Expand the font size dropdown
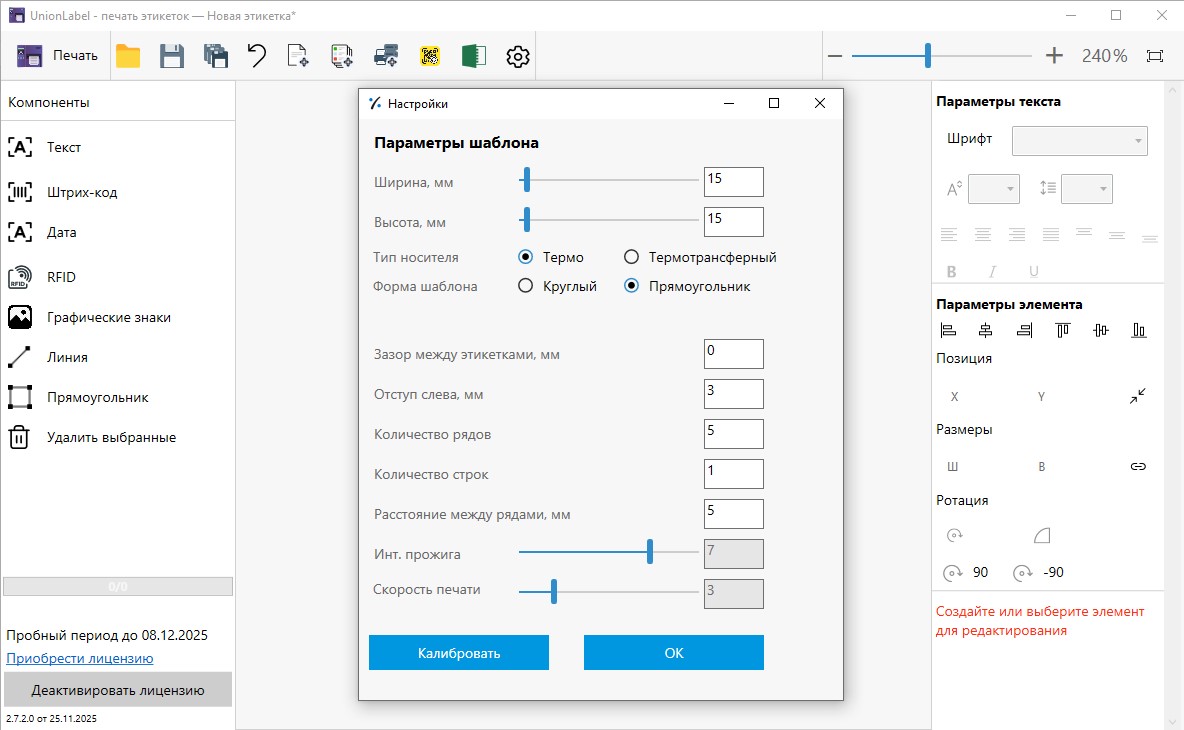1184x730 pixels. click(993, 188)
